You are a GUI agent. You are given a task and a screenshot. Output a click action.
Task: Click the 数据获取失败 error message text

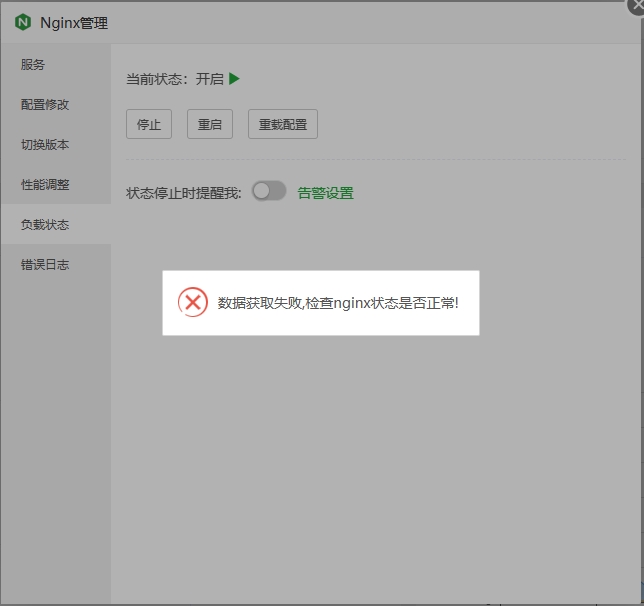(338, 303)
